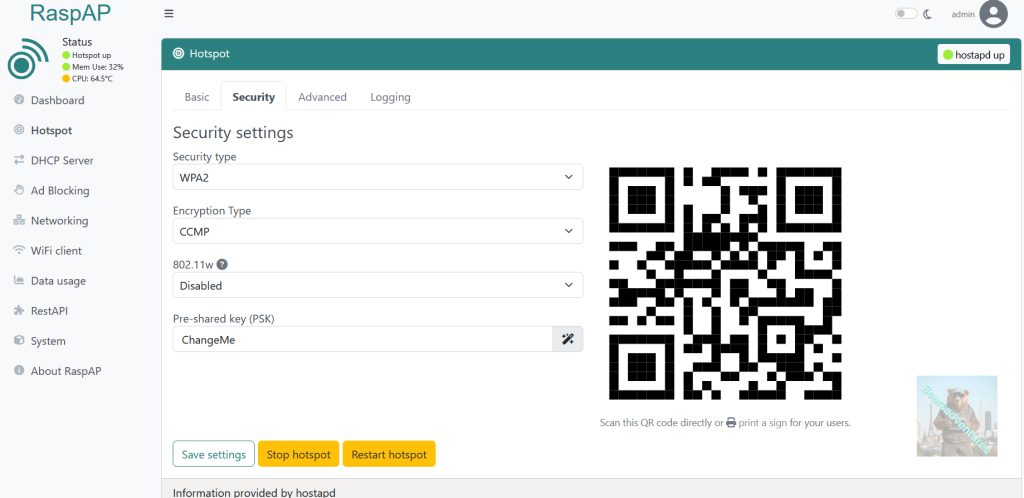Click the Security settings heading
Screen dimensions: 1024x498
point(233,133)
